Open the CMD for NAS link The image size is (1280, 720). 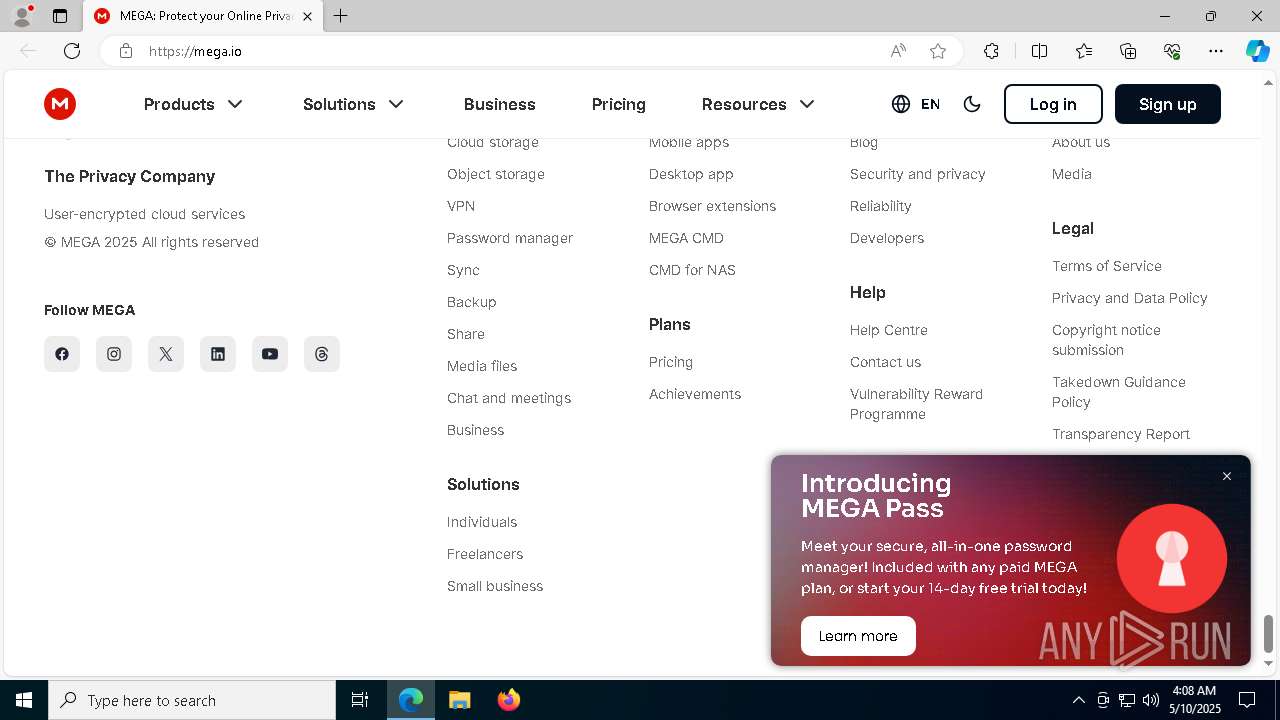coord(692,270)
